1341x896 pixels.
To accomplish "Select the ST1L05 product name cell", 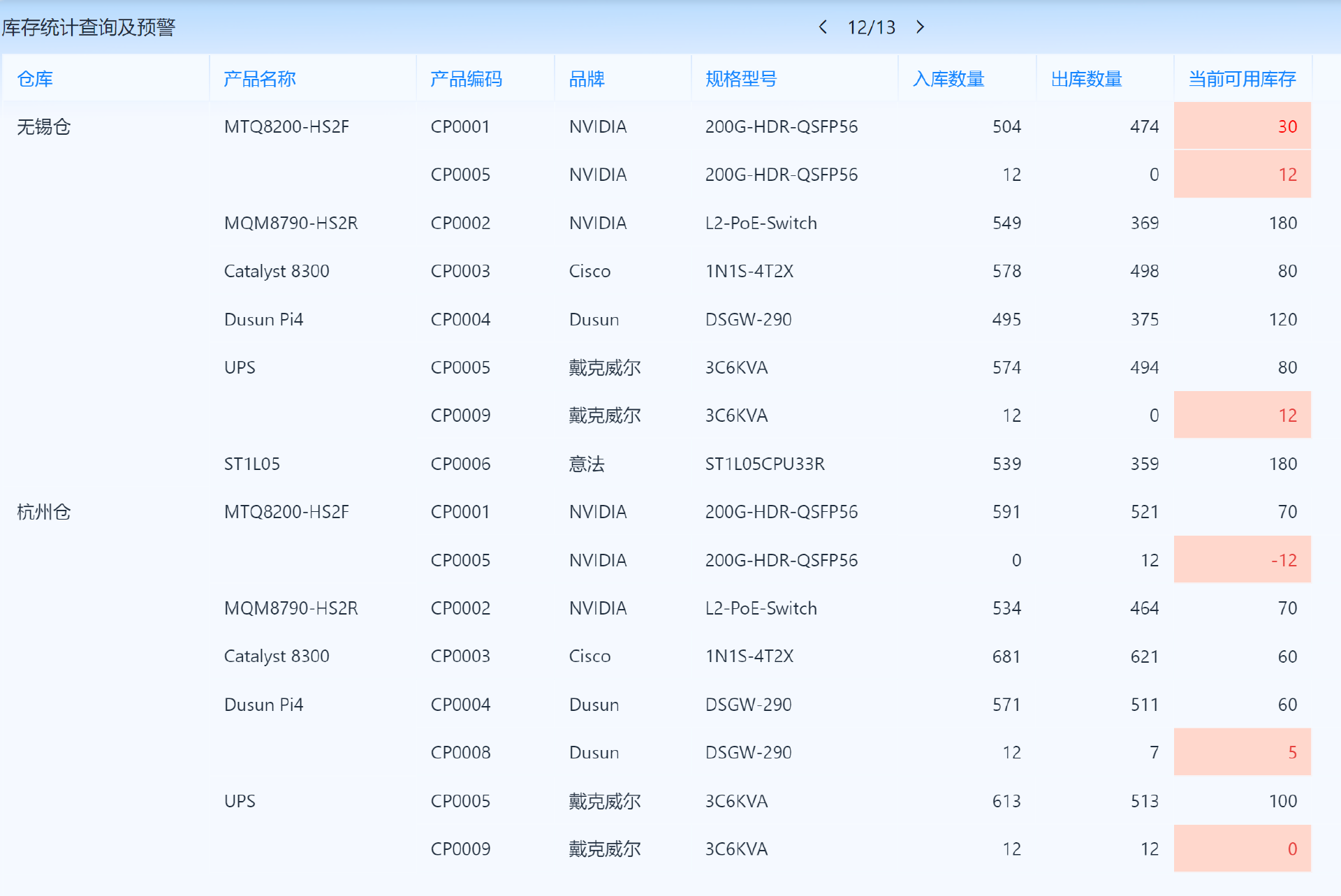I will [251, 464].
